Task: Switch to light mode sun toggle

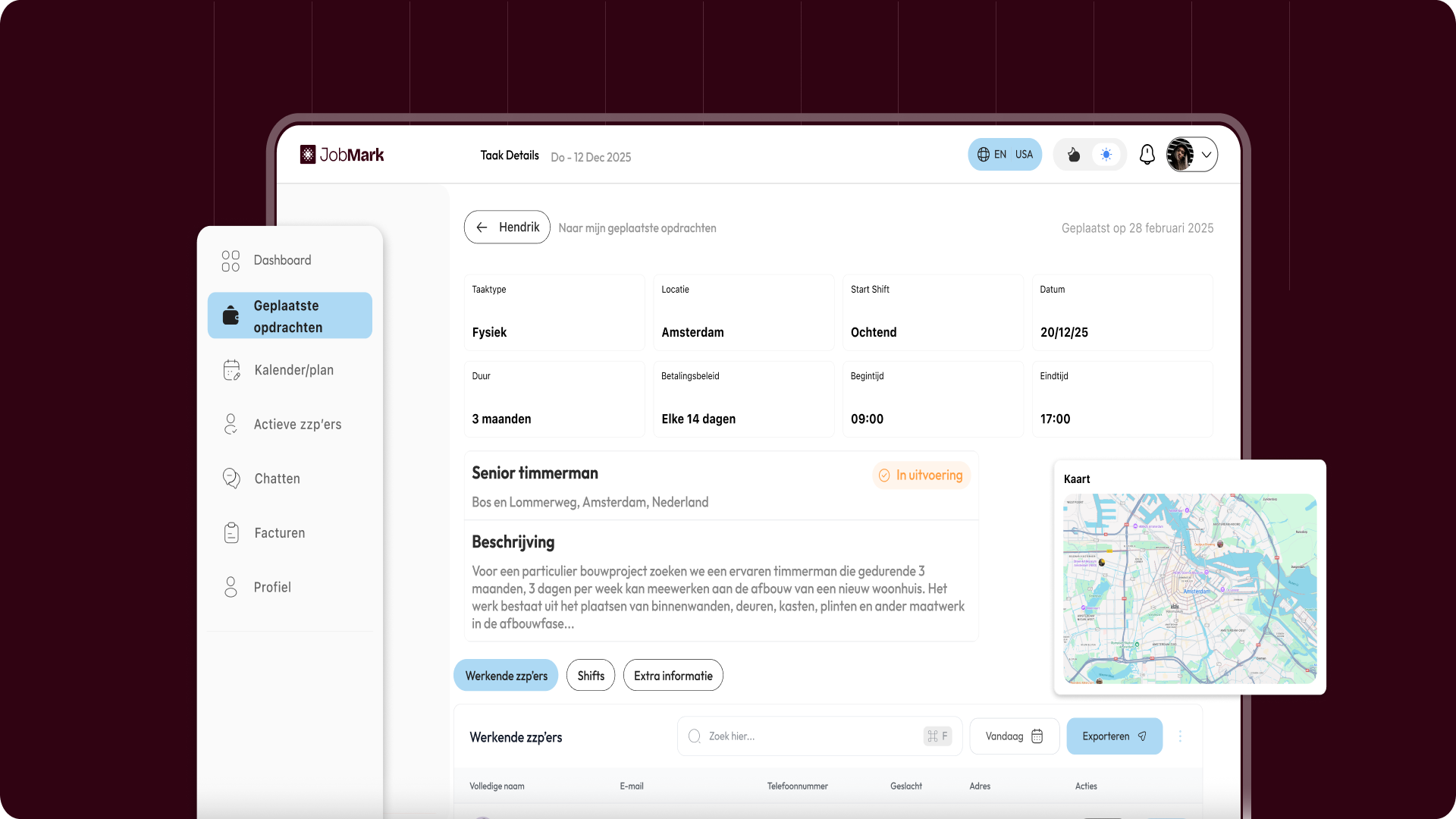Action: (1106, 155)
